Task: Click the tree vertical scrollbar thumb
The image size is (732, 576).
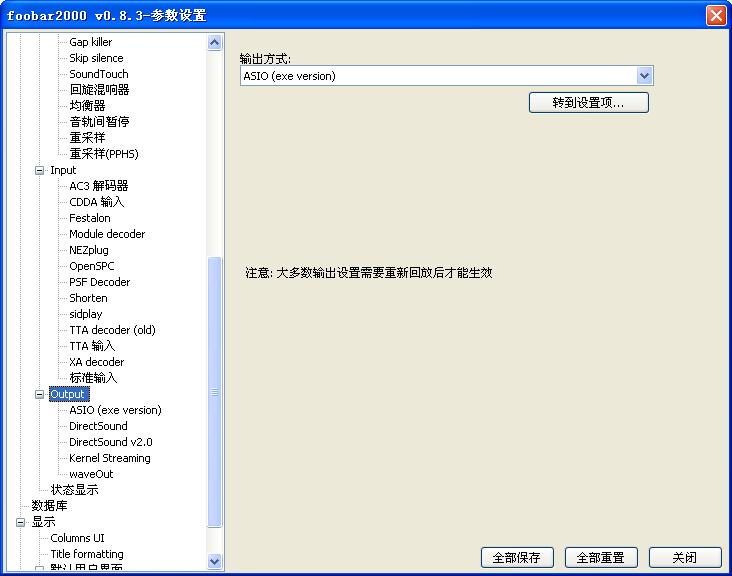Action: click(214, 392)
